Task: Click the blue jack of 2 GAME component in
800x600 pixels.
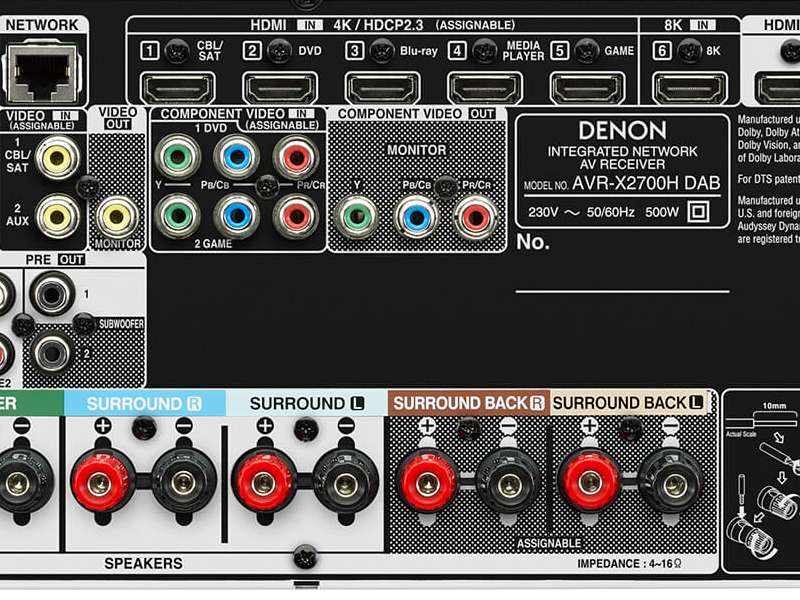Action: [237, 216]
